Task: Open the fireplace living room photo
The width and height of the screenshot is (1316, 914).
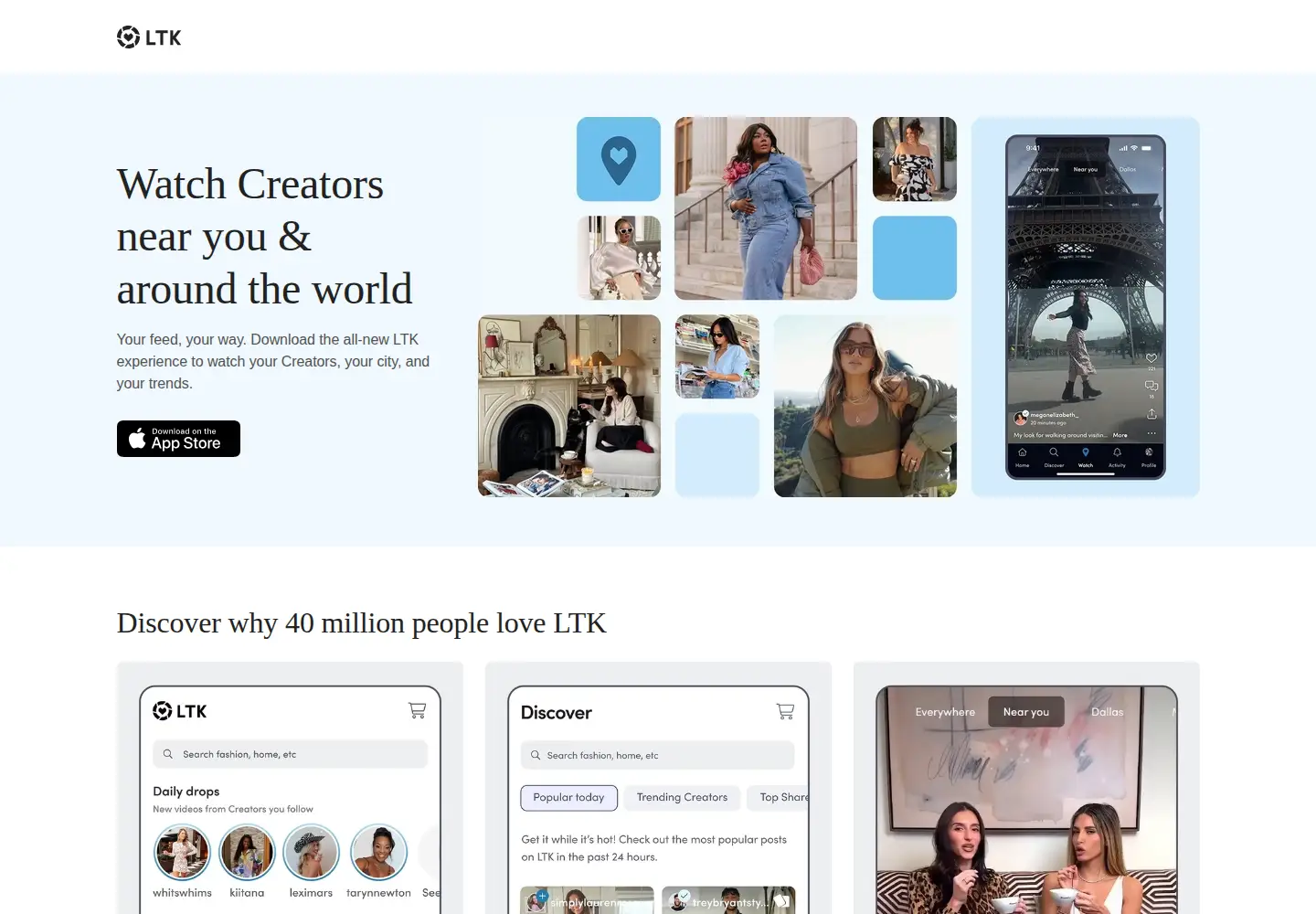Action: (569, 406)
